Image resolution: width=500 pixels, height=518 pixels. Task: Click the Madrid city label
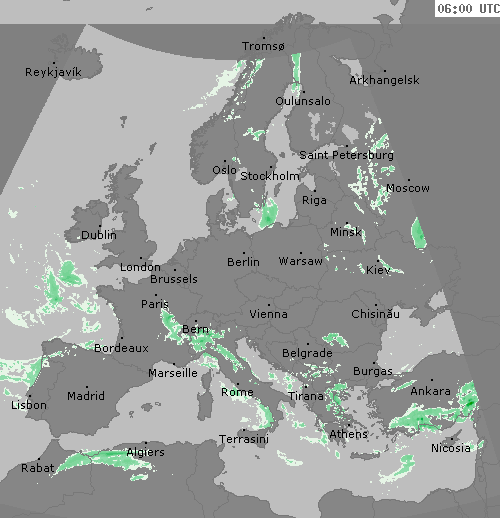pos(86,396)
